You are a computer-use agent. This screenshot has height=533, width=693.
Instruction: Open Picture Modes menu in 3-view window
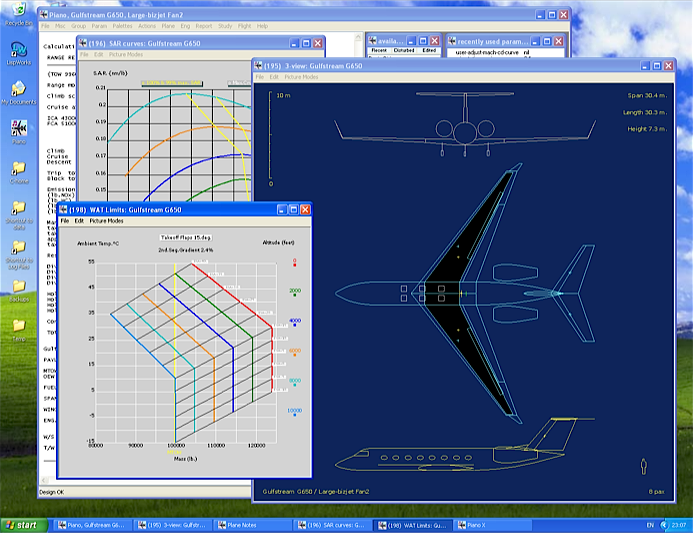[301, 77]
